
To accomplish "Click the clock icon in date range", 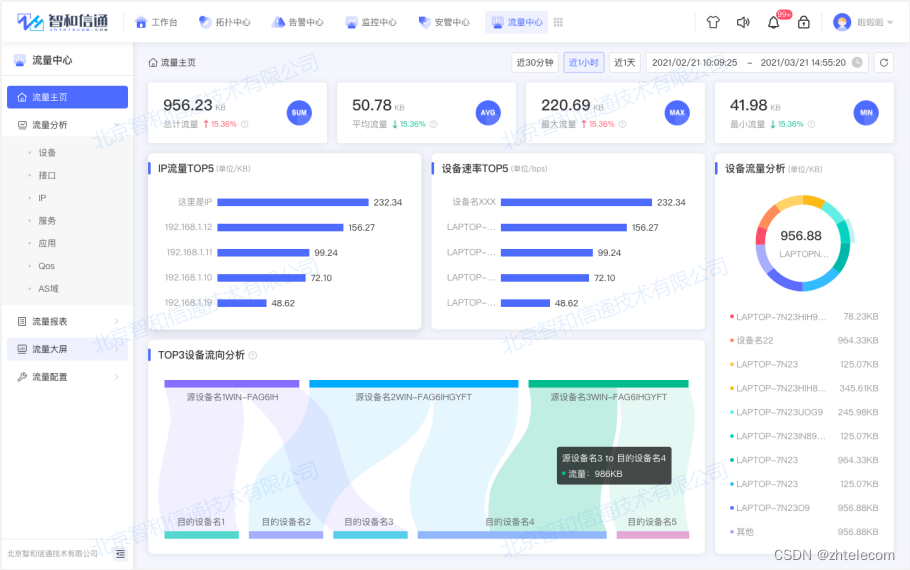I will click(857, 63).
